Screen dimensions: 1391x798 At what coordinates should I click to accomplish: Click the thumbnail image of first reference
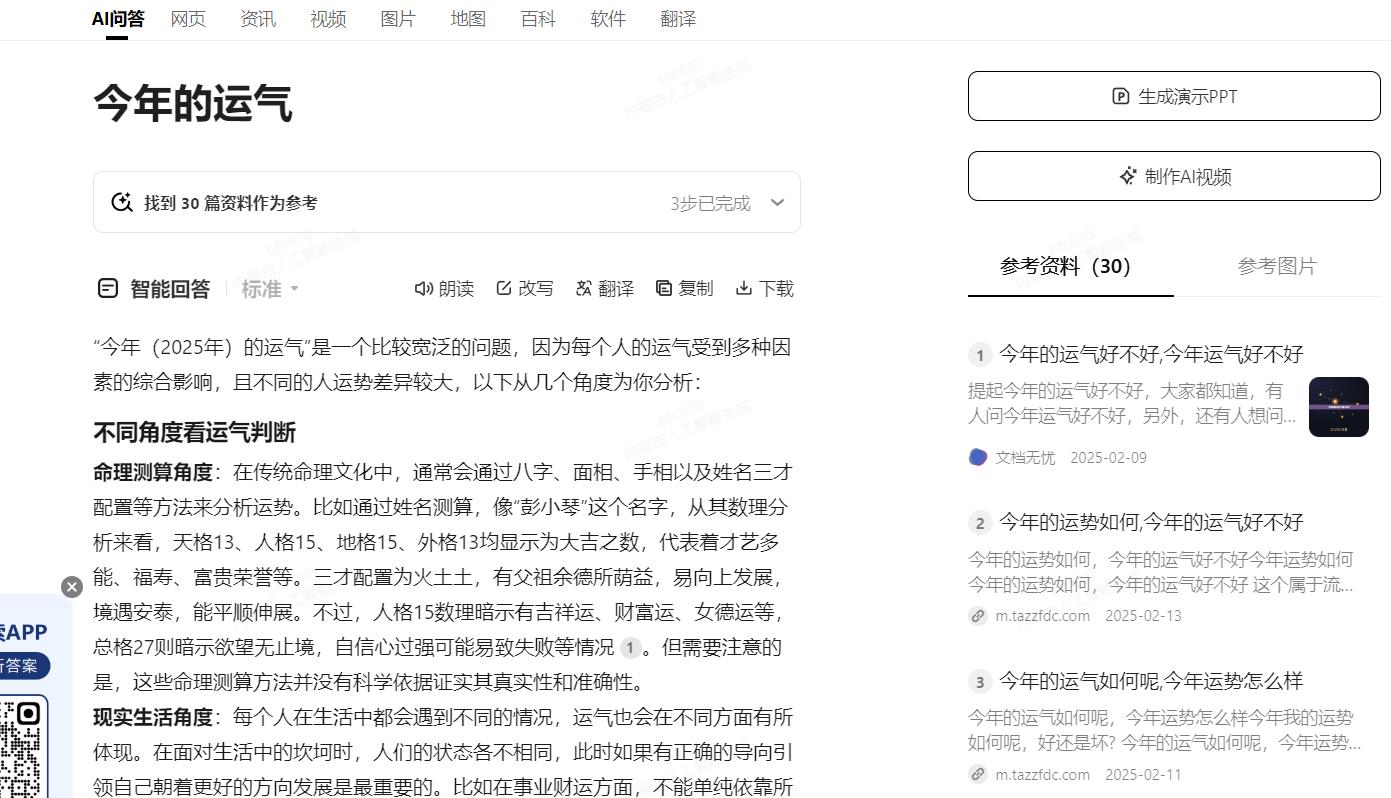tap(1338, 406)
